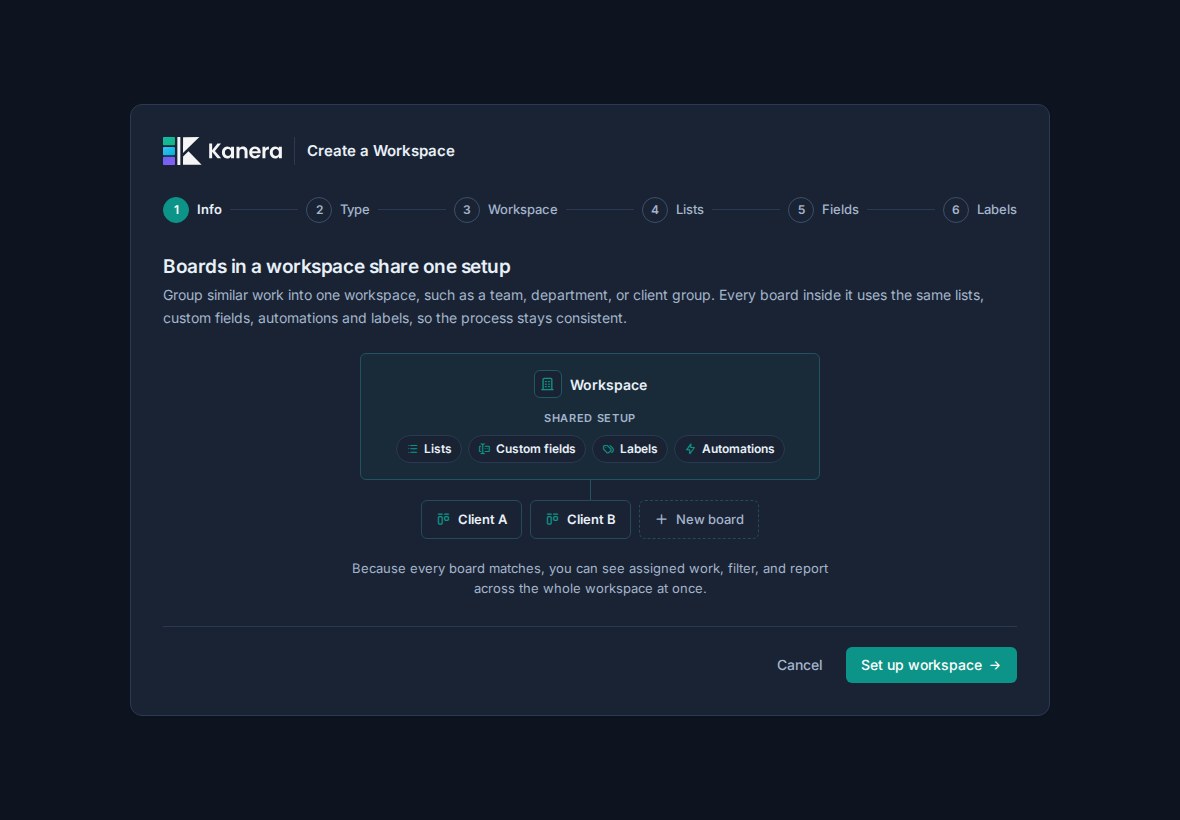The image size is (1180, 820).
Task: Click the Client A label text
Action: pyautogui.click(x=482, y=519)
